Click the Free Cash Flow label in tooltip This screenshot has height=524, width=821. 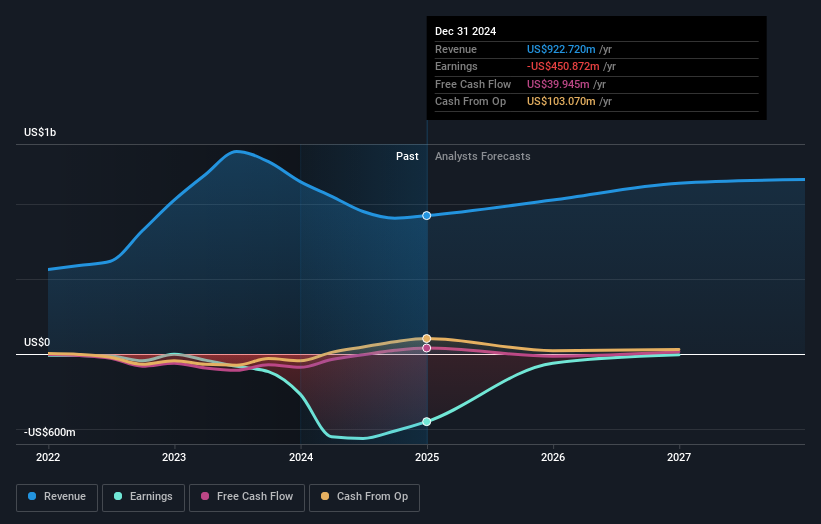(473, 84)
